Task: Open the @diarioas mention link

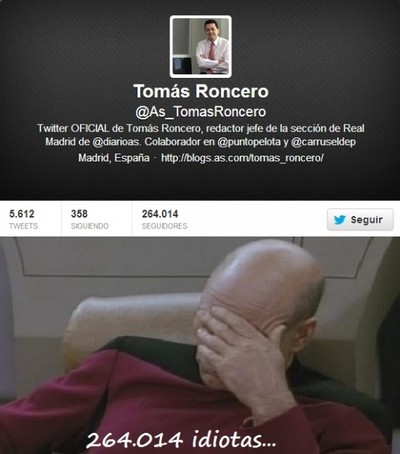Action: click(x=115, y=142)
